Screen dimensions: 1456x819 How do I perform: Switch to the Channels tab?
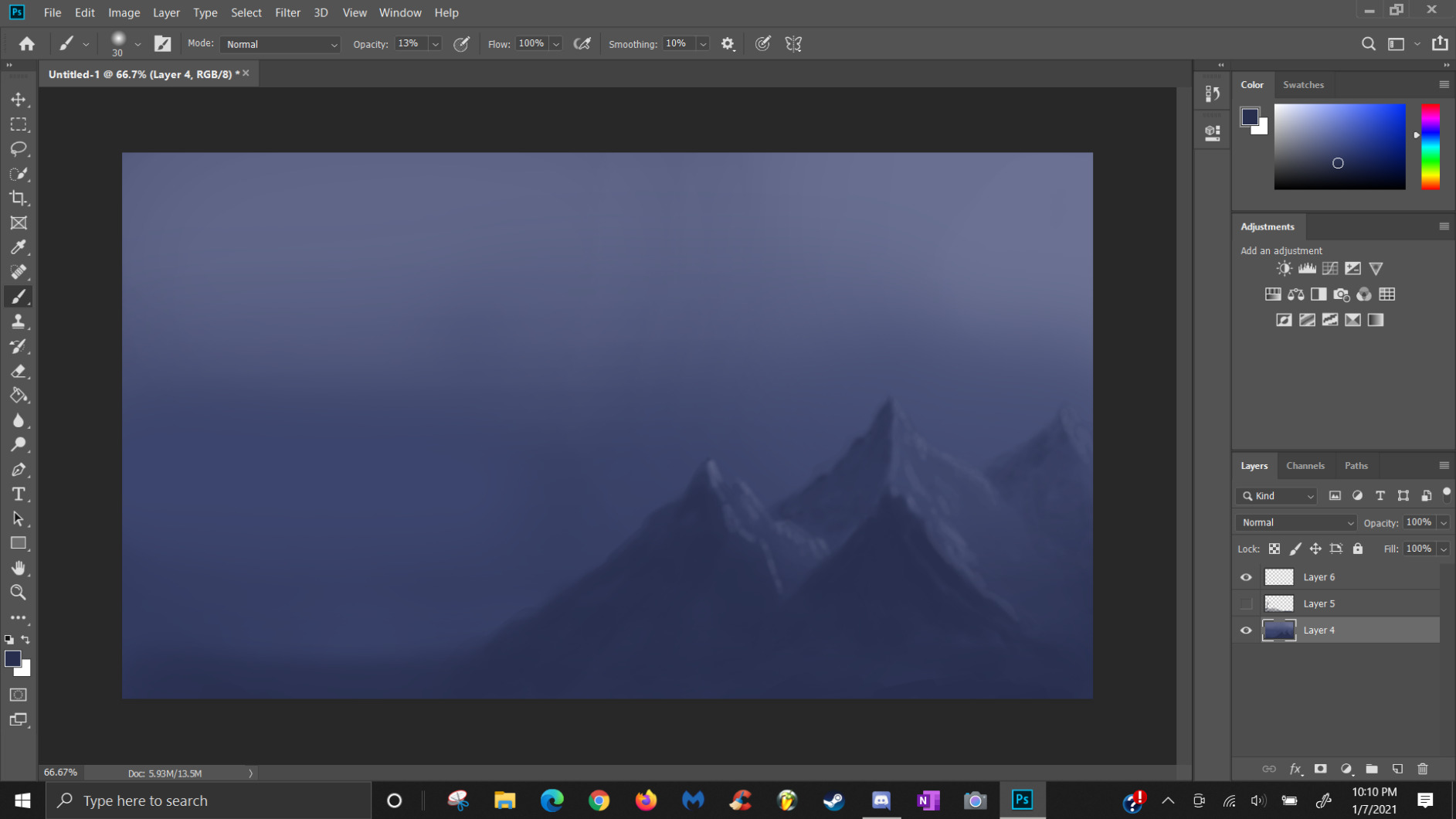point(1305,466)
